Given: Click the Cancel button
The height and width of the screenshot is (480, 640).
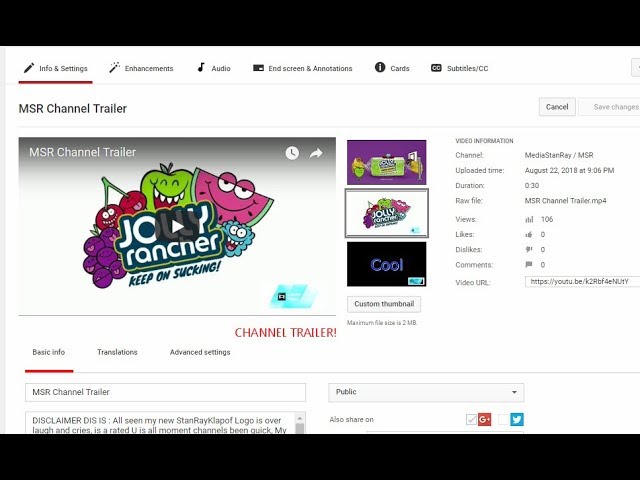Looking at the screenshot, I should point(557,107).
